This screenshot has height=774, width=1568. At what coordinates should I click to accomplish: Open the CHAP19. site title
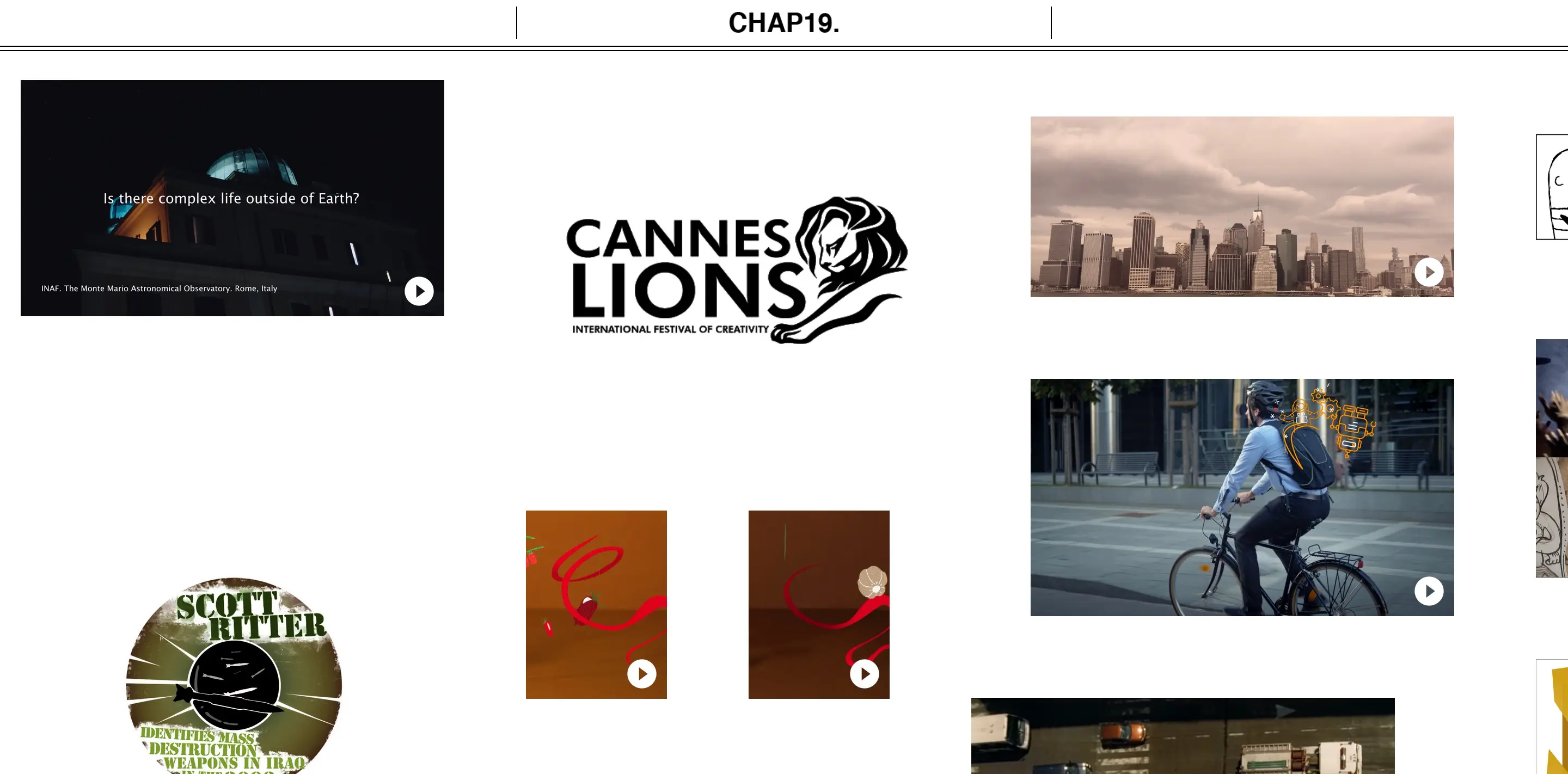coord(784,23)
